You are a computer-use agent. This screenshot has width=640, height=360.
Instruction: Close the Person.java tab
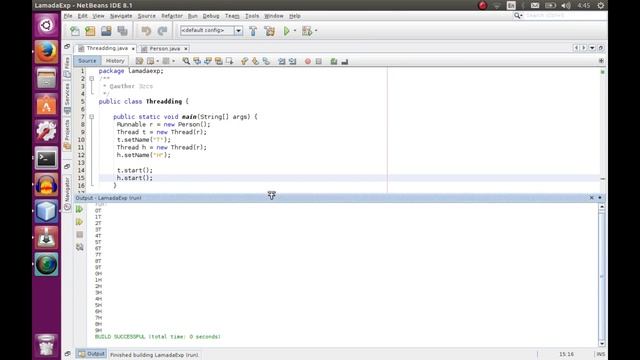[186, 49]
